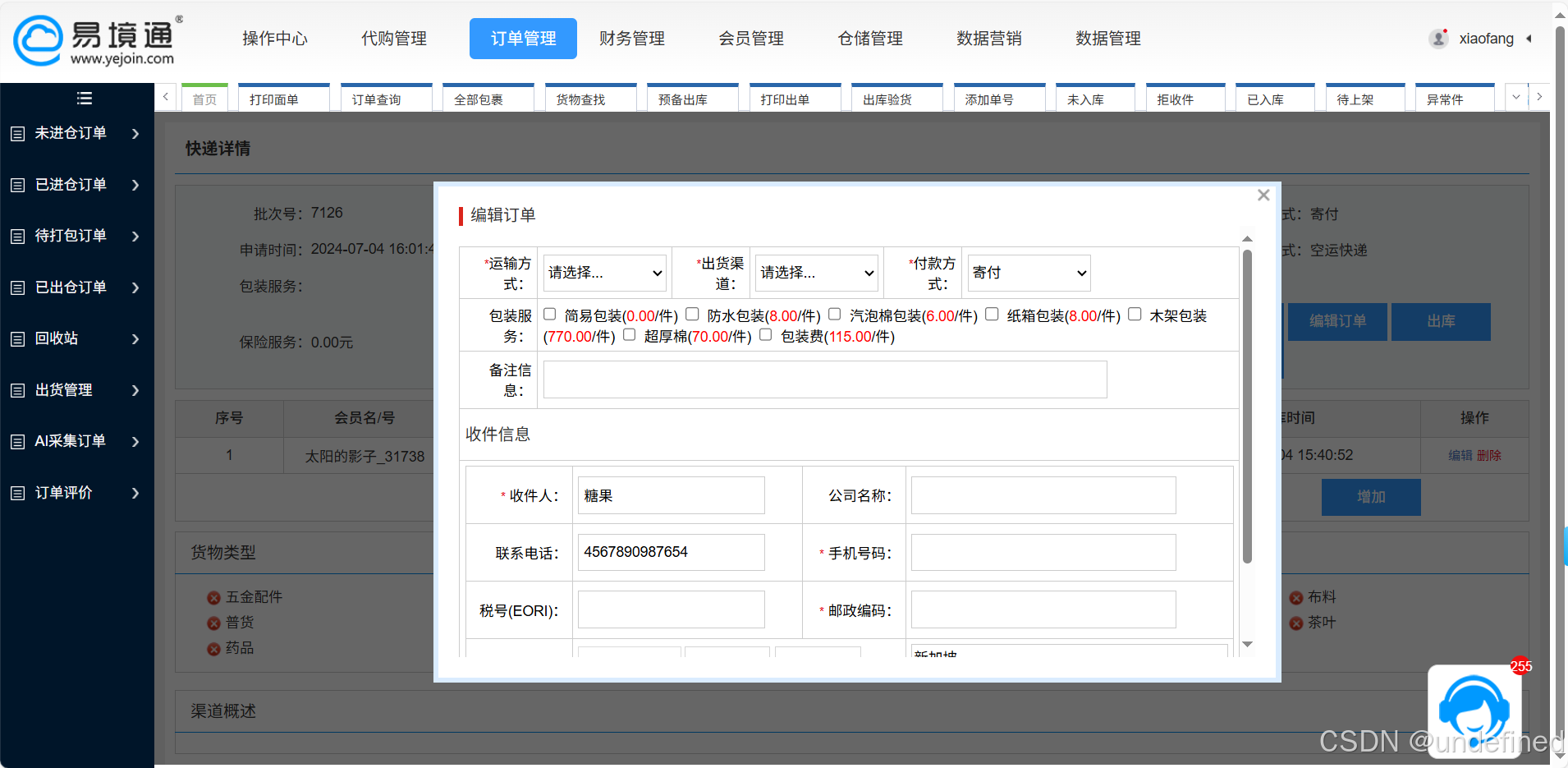
Task: Click the blue 出库 button
Action: (x=1441, y=321)
